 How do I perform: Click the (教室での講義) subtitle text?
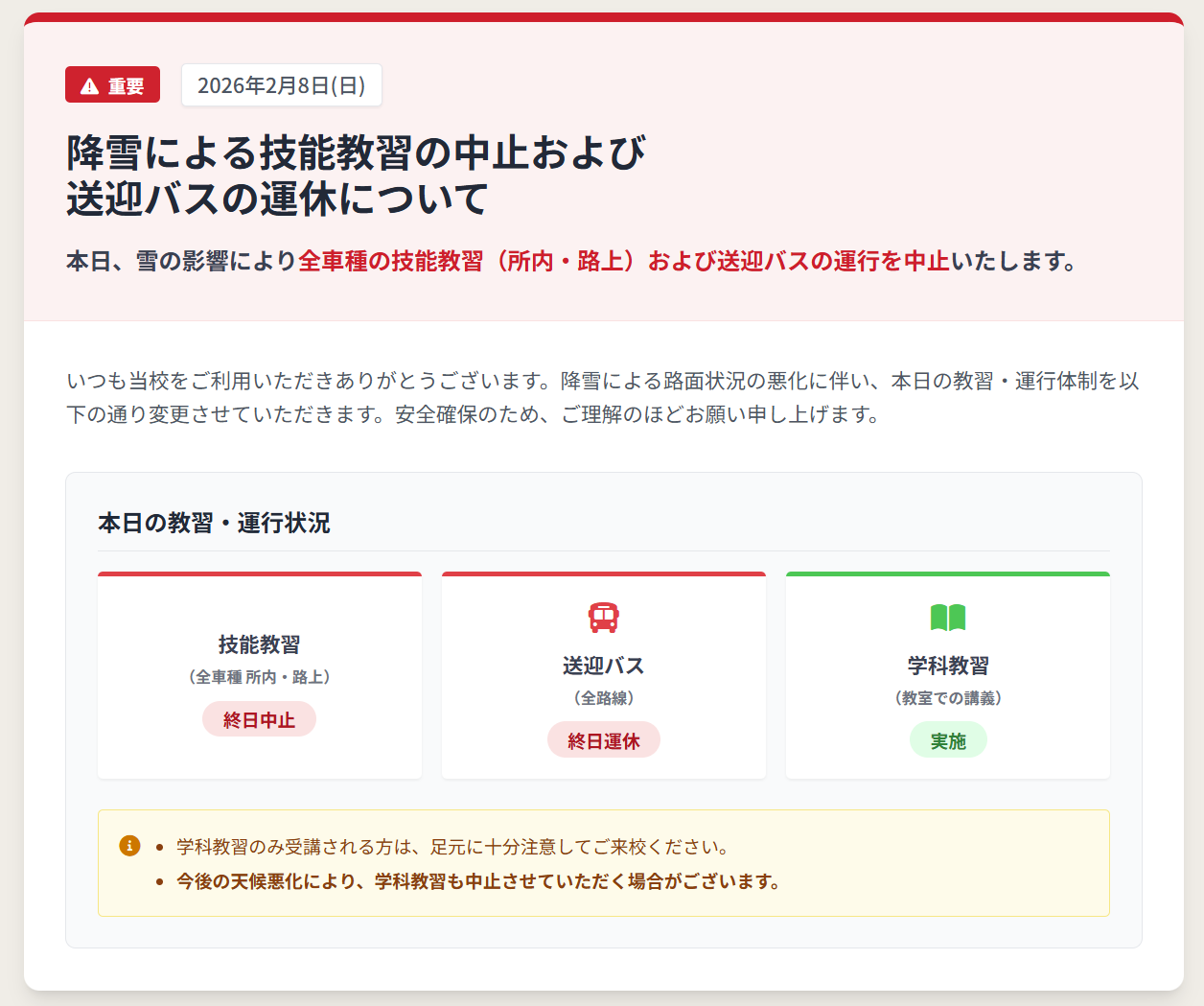[948, 698]
